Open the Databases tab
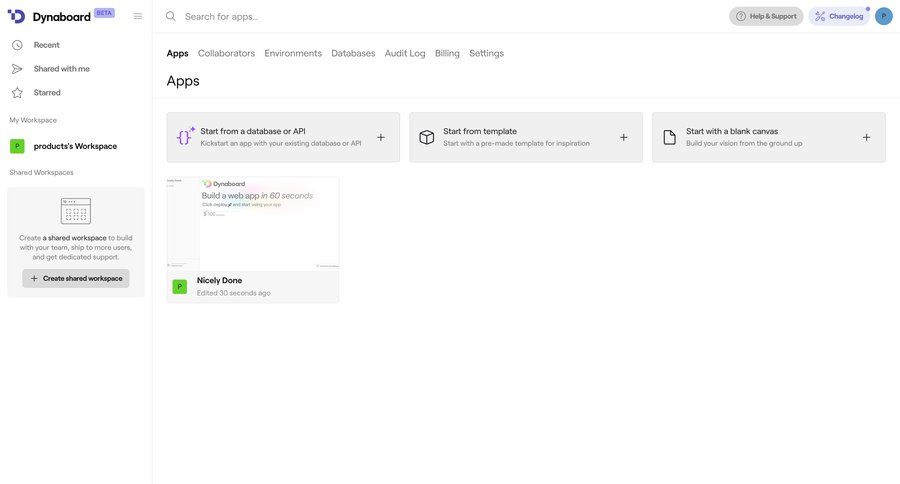Screen dimensions: 900x484 tap(353, 53)
